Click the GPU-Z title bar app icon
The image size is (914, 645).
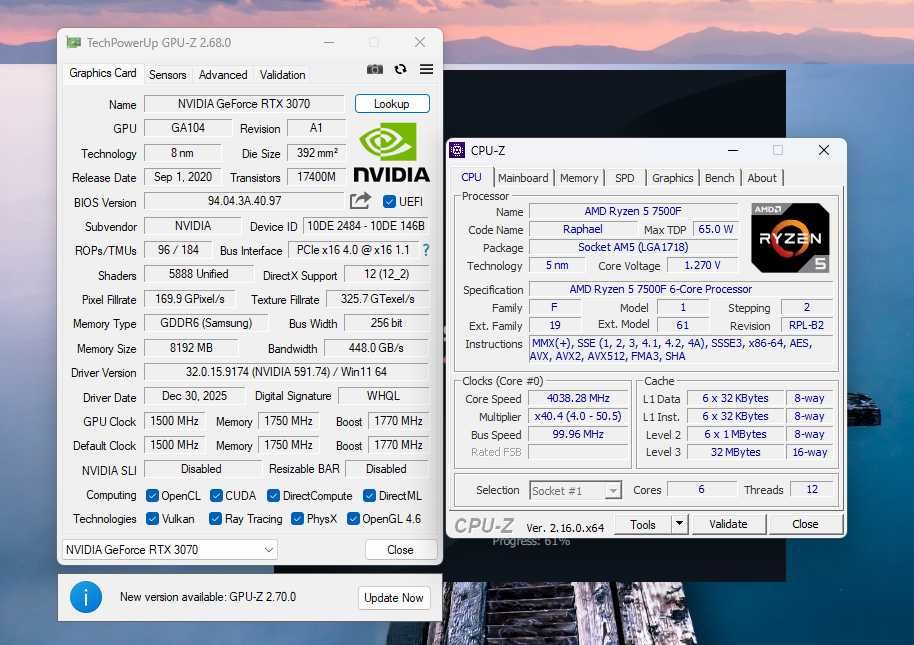coord(73,43)
